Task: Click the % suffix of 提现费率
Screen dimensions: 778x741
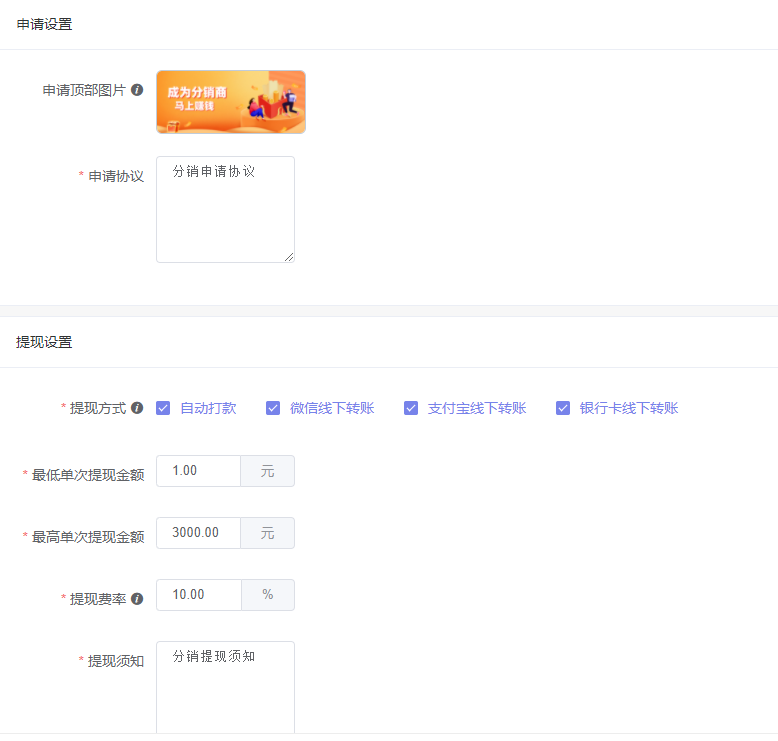Action: (x=268, y=595)
